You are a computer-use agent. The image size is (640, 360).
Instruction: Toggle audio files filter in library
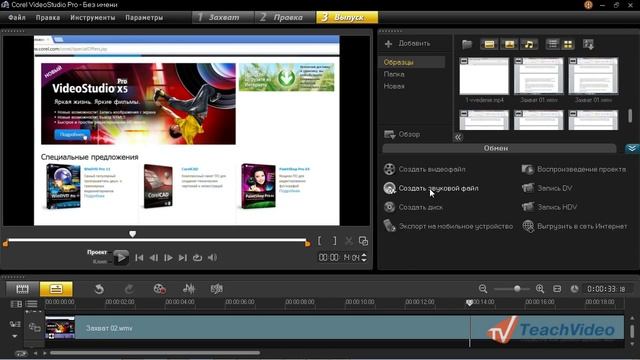click(529, 44)
